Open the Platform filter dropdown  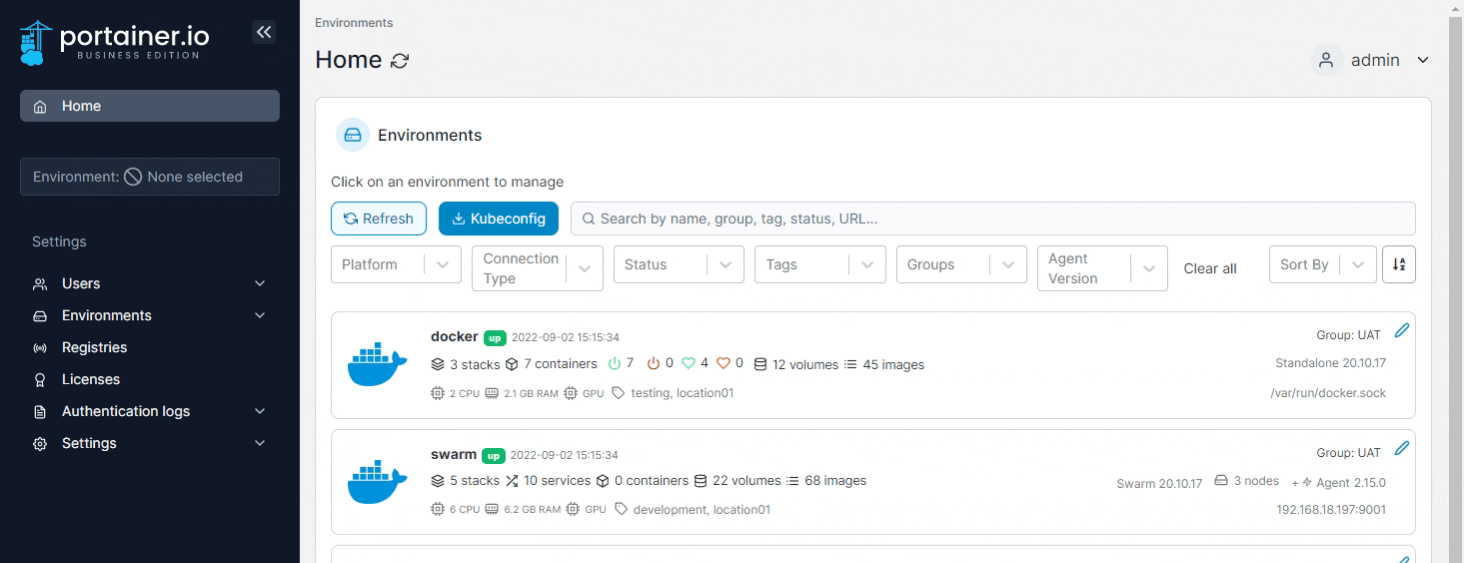point(395,265)
